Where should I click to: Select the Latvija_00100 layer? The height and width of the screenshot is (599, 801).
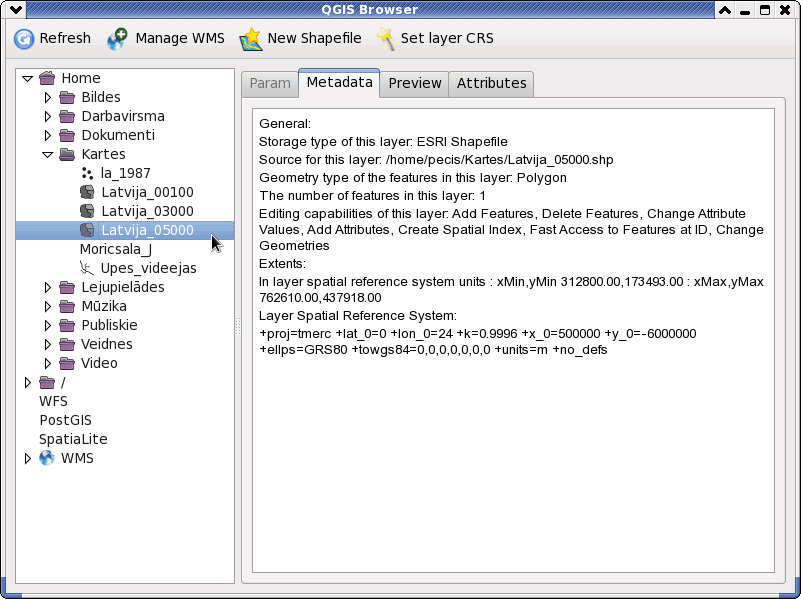click(x=147, y=192)
